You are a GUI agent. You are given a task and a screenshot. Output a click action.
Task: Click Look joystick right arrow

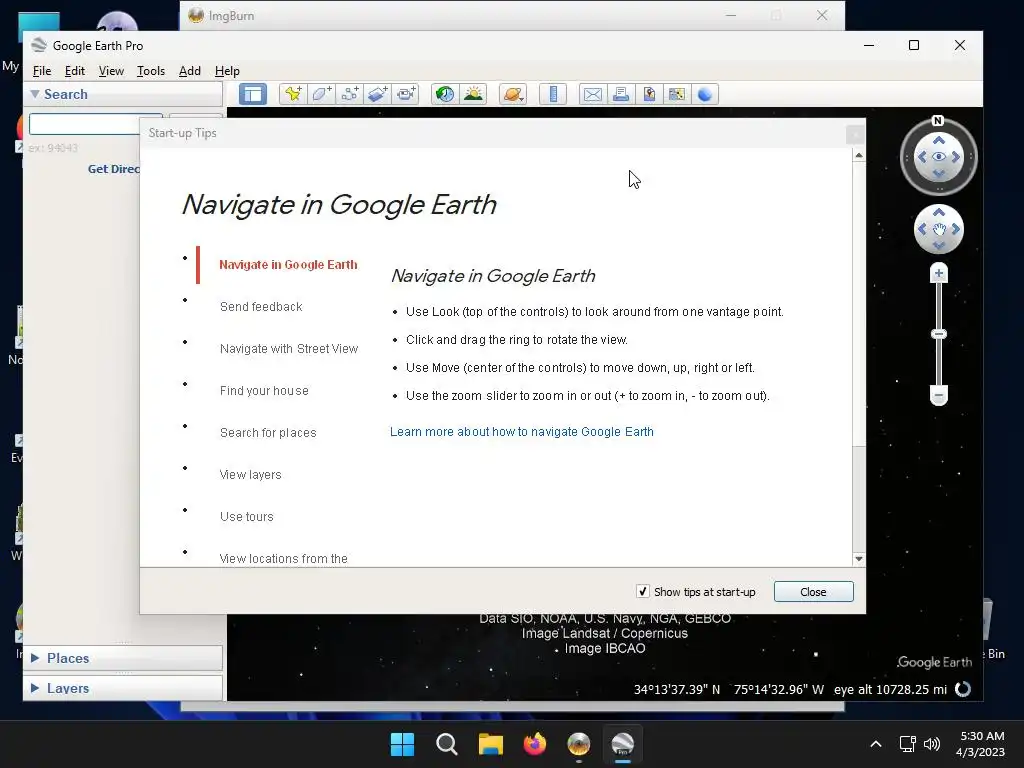tap(955, 157)
